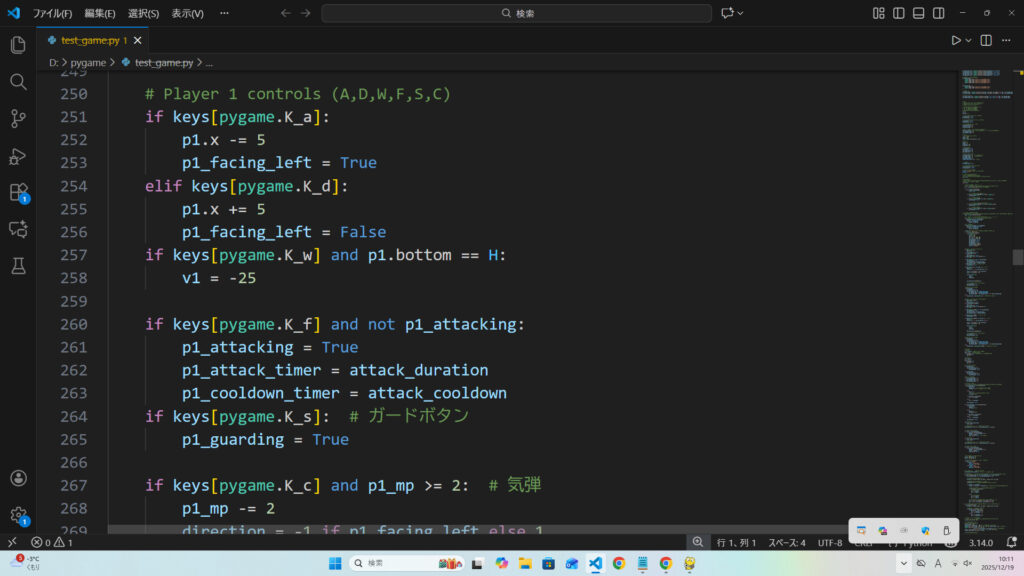Click the Manage gear icon
The height and width of the screenshot is (576, 1024).
coord(17,515)
